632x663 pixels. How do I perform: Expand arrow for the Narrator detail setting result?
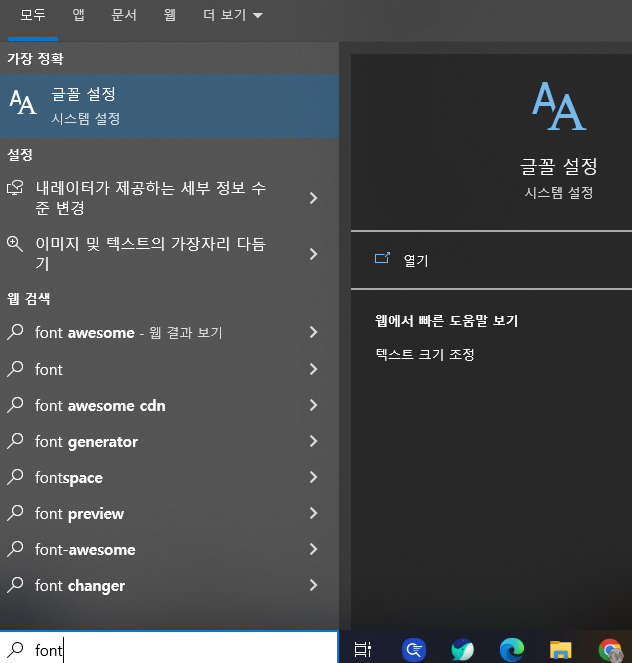tap(313, 198)
